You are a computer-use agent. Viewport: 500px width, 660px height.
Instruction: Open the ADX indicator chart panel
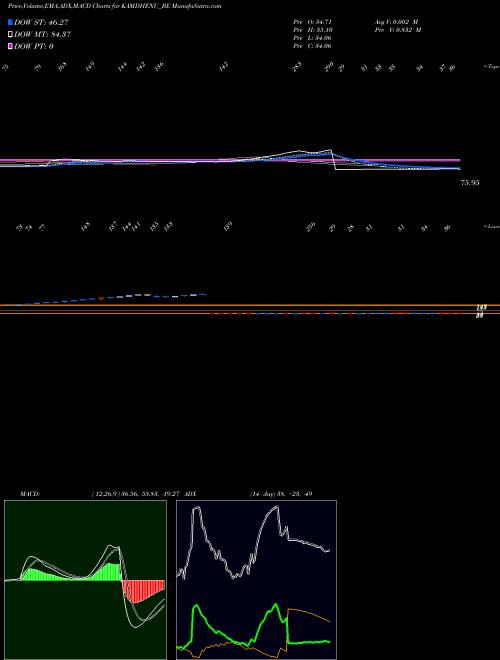(256, 580)
